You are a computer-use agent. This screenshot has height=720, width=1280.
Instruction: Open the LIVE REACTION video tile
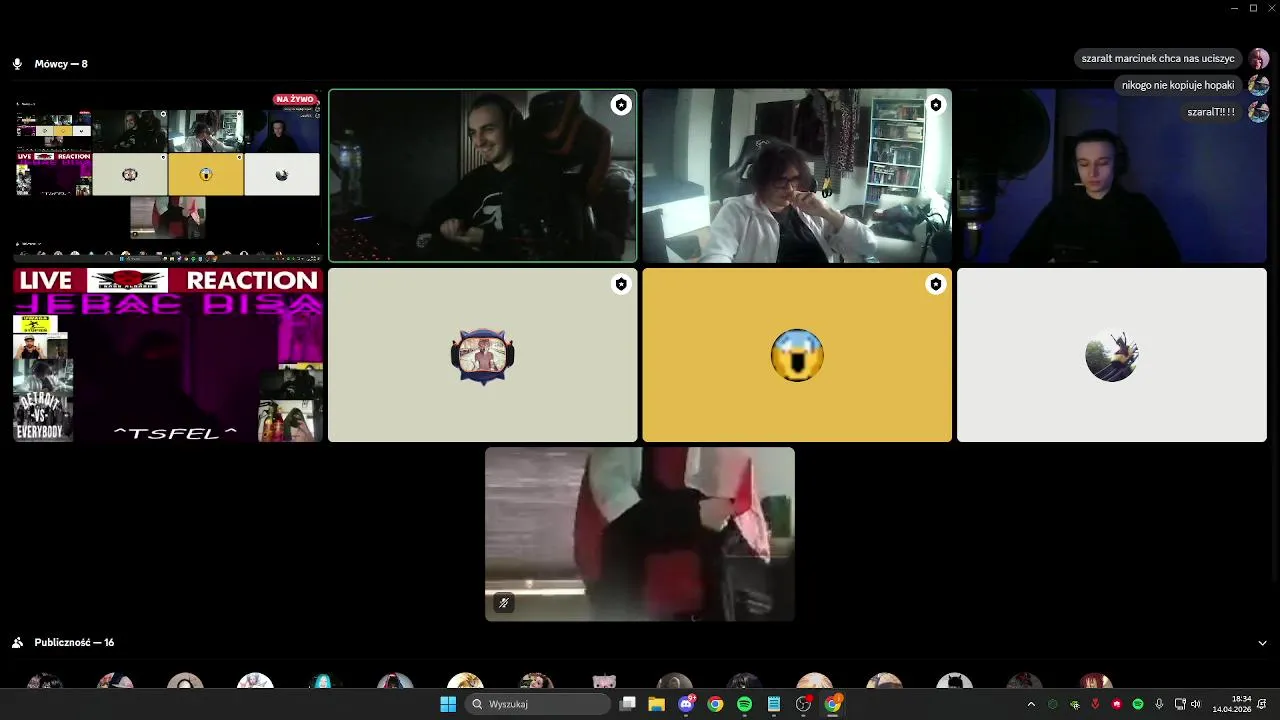tap(167, 355)
